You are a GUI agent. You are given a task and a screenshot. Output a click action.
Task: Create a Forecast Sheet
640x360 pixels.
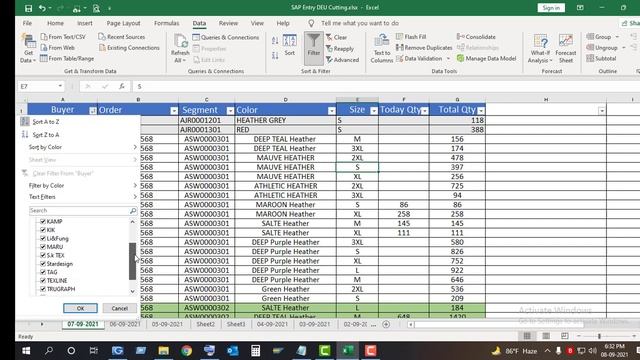(x=566, y=48)
